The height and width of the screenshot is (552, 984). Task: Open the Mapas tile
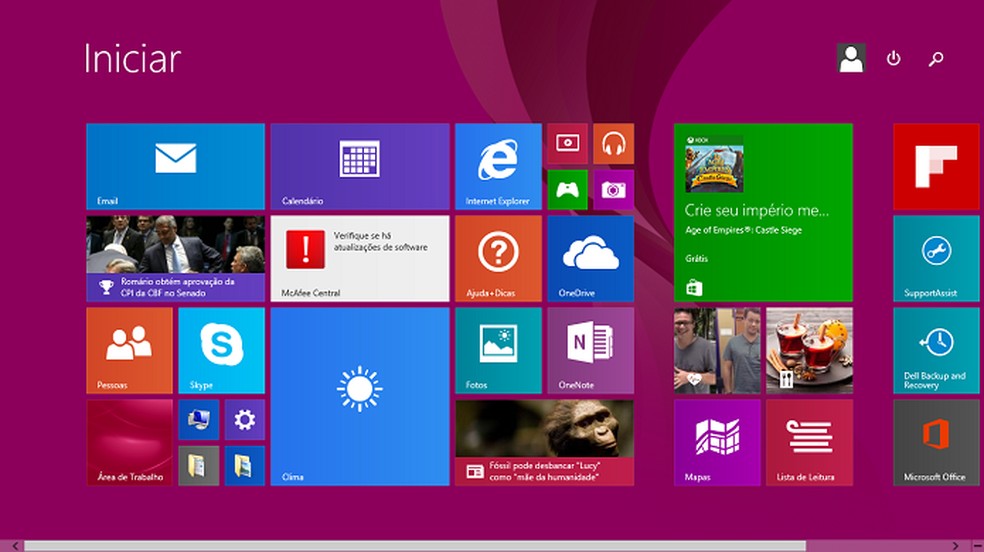pyautogui.click(x=717, y=443)
